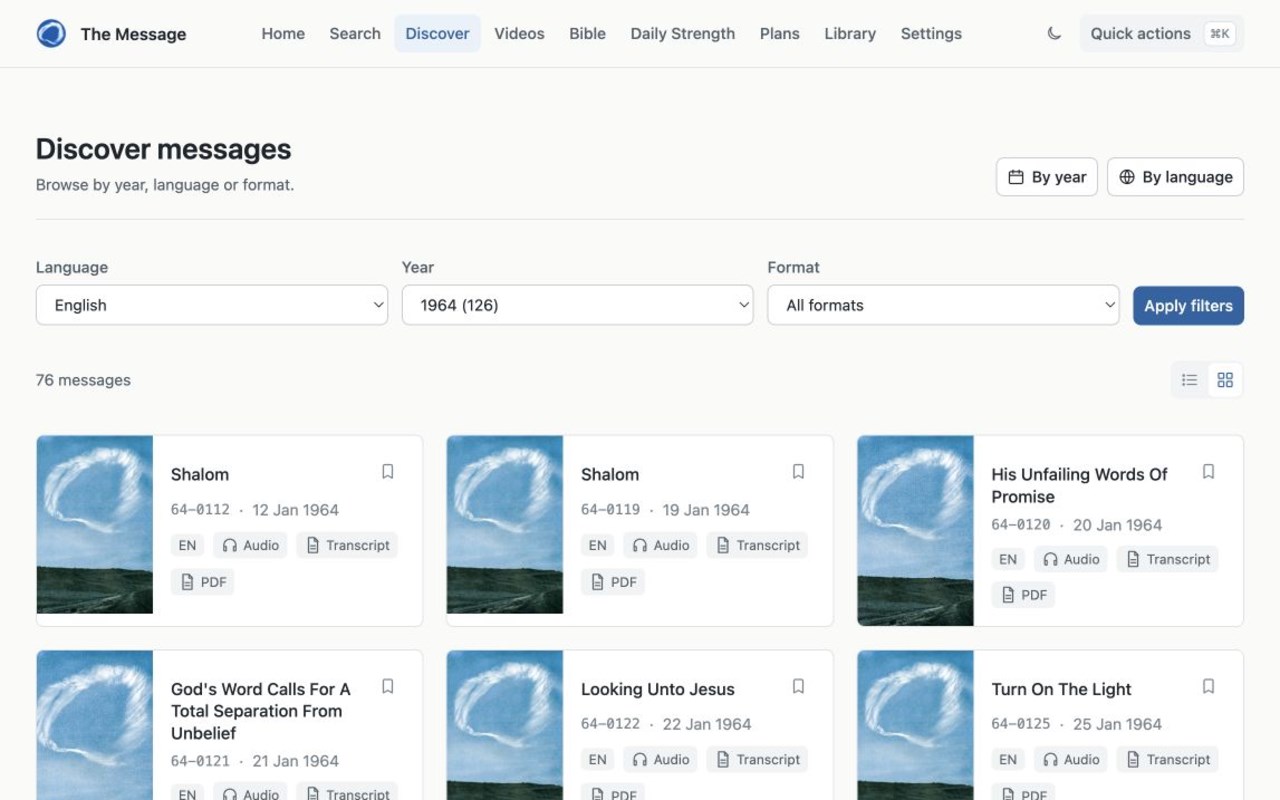This screenshot has width=1280, height=800.
Task: Bookmark Turn On The Light message
Action: [x=1208, y=687]
